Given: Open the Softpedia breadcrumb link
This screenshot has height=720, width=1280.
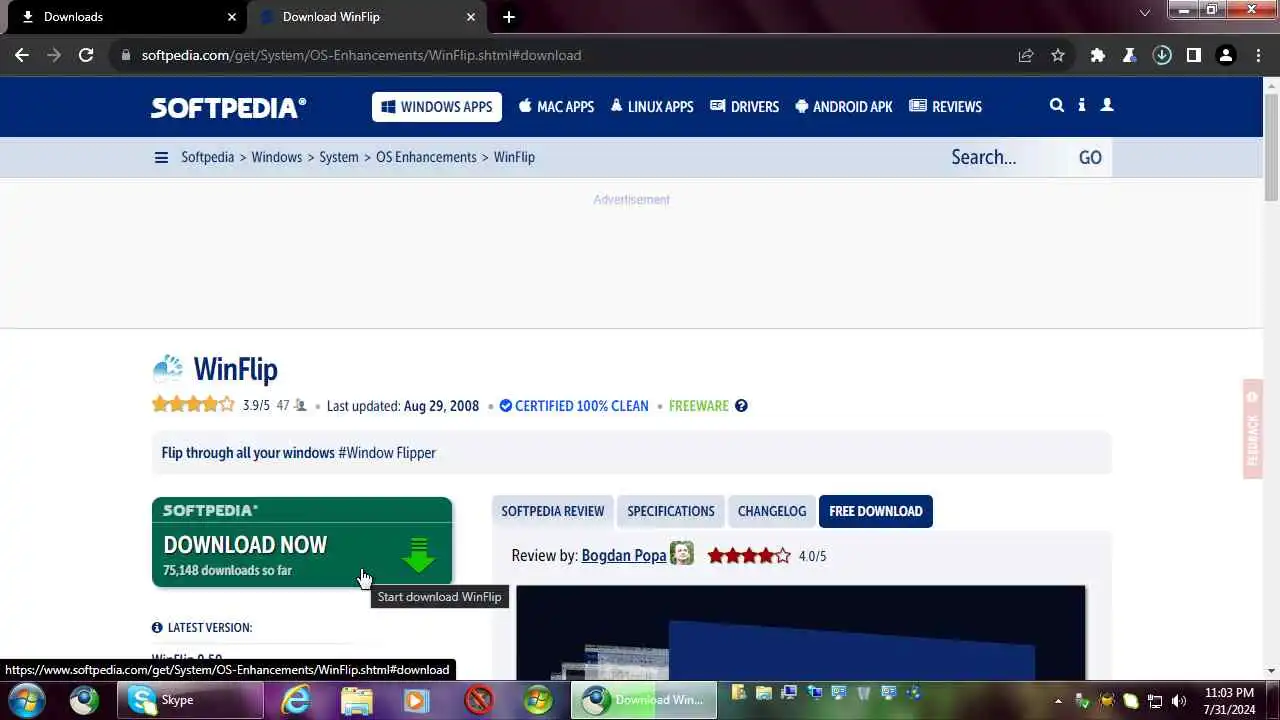Looking at the screenshot, I should [x=207, y=157].
